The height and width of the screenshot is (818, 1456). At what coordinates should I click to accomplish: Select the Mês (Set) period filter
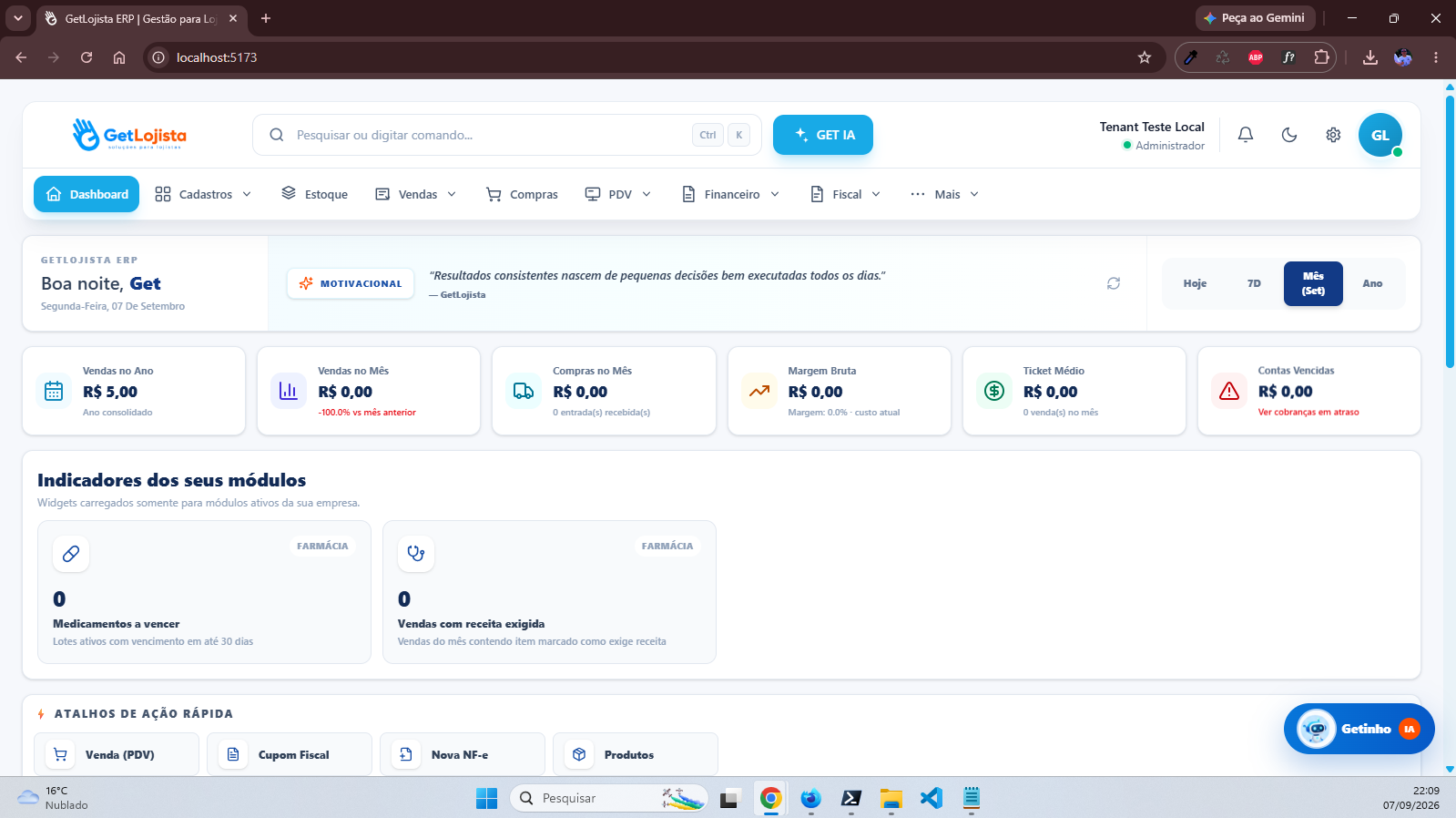click(x=1313, y=283)
